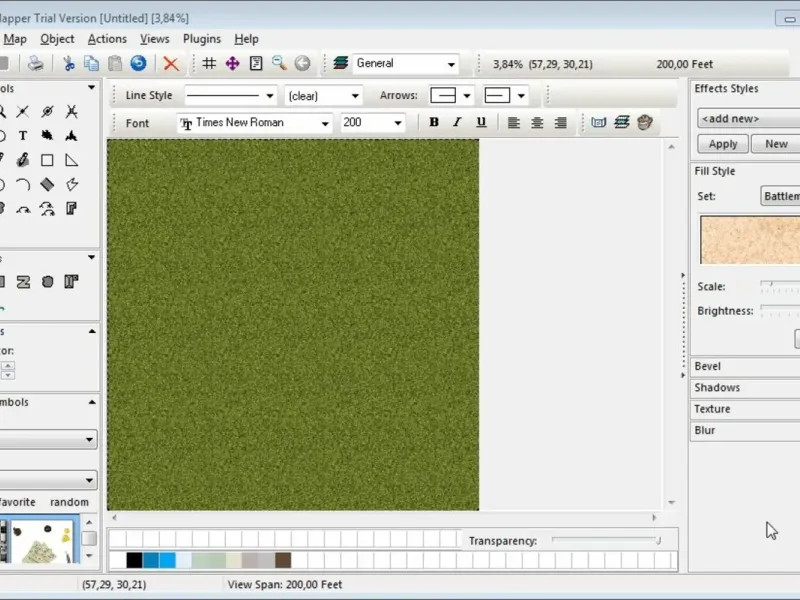This screenshot has width=800, height=600.
Task: Select the jagged outline polygon tool
Action: coord(71,184)
